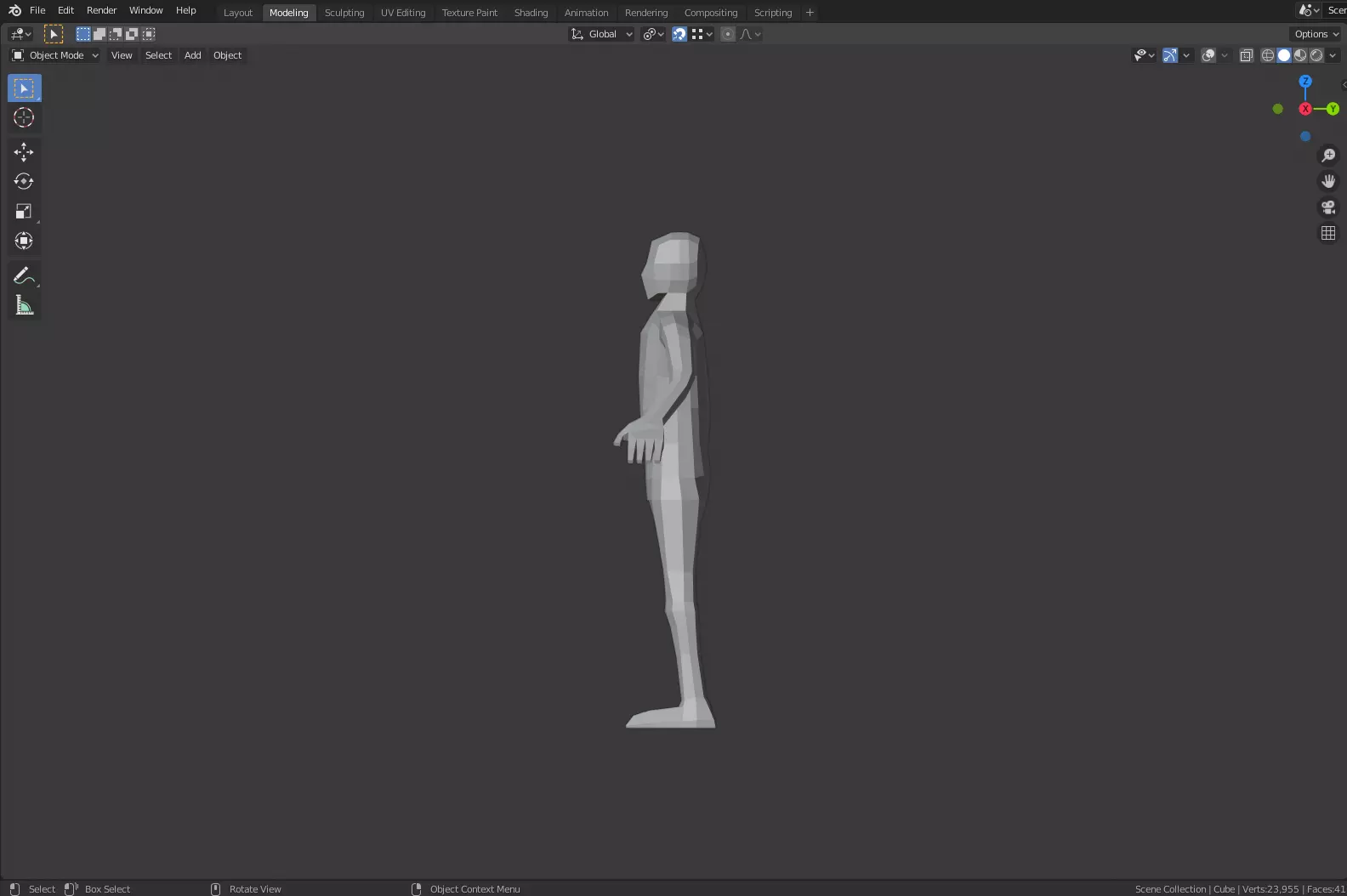This screenshot has width=1347, height=896.
Task: Open the Edit menu
Action: pyautogui.click(x=65, y=10)
